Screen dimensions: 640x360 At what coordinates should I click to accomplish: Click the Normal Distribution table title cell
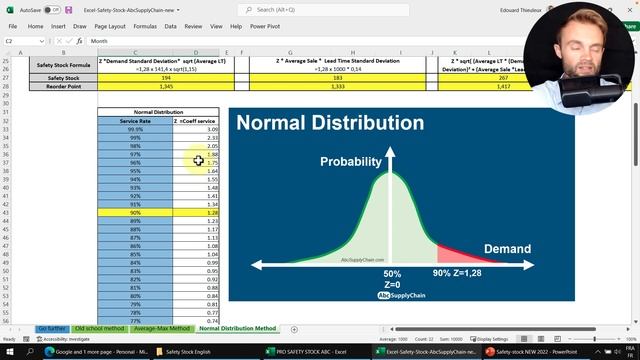pyautogui.click(x=158, y=112)
